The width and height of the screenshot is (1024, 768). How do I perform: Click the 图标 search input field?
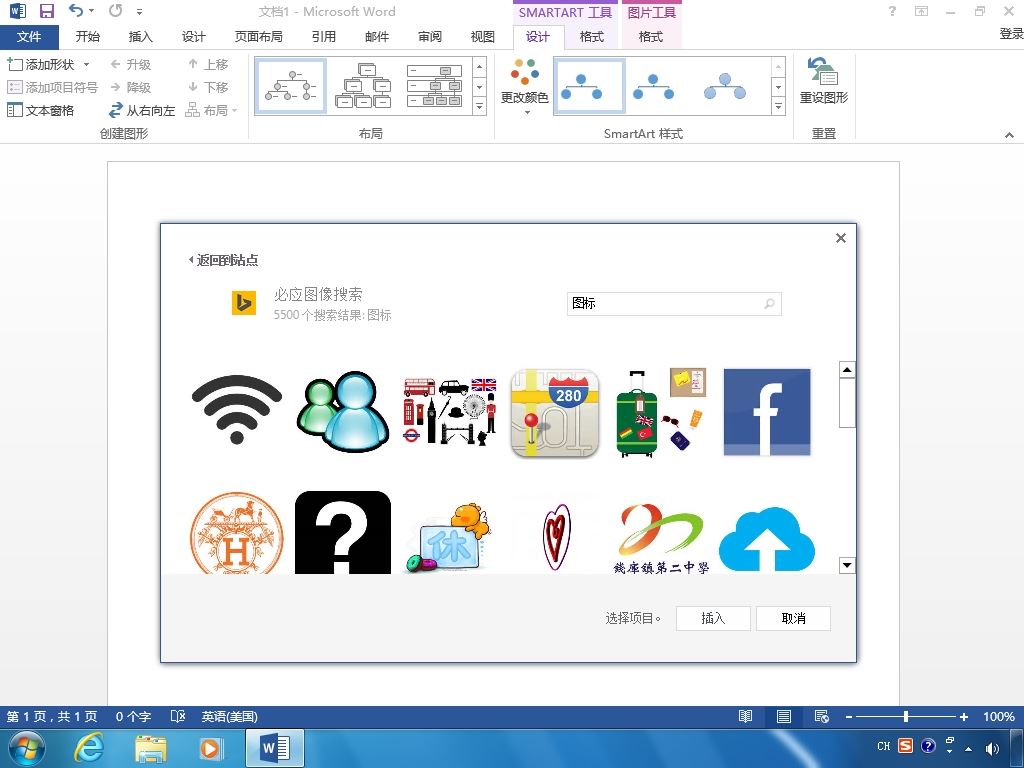point(674,304)
